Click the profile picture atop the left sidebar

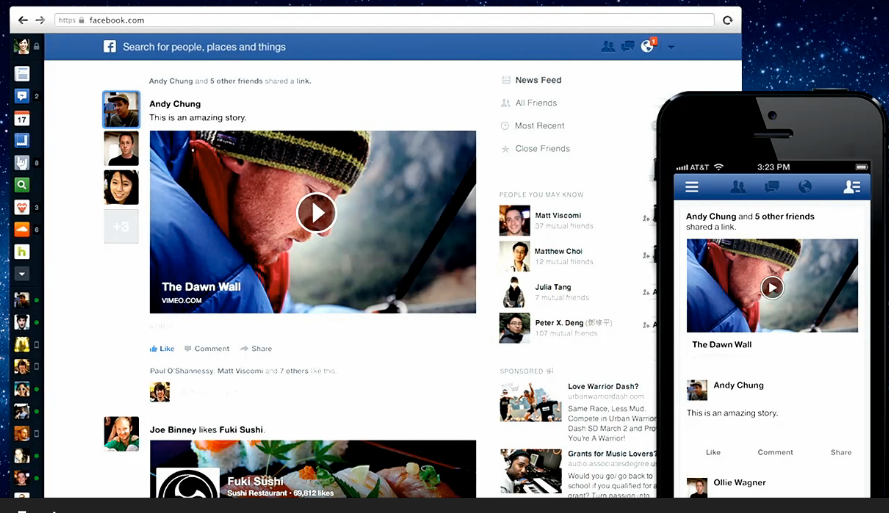coord(22,46)
